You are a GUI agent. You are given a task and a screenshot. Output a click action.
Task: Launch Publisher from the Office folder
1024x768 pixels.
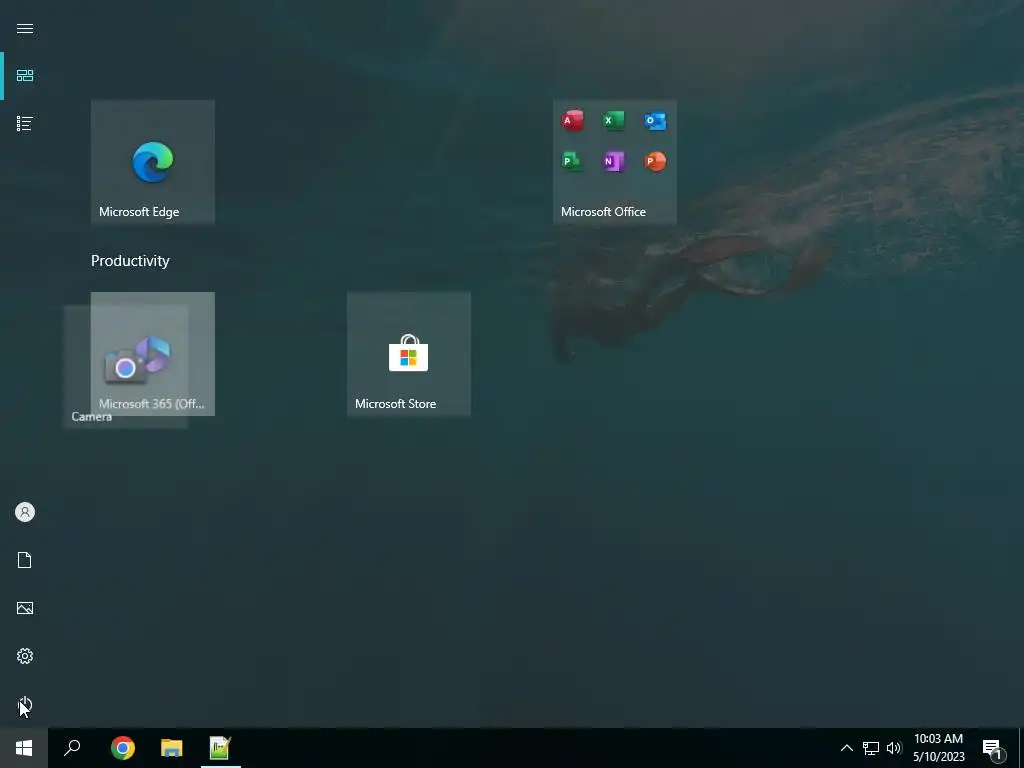(573, 161)
